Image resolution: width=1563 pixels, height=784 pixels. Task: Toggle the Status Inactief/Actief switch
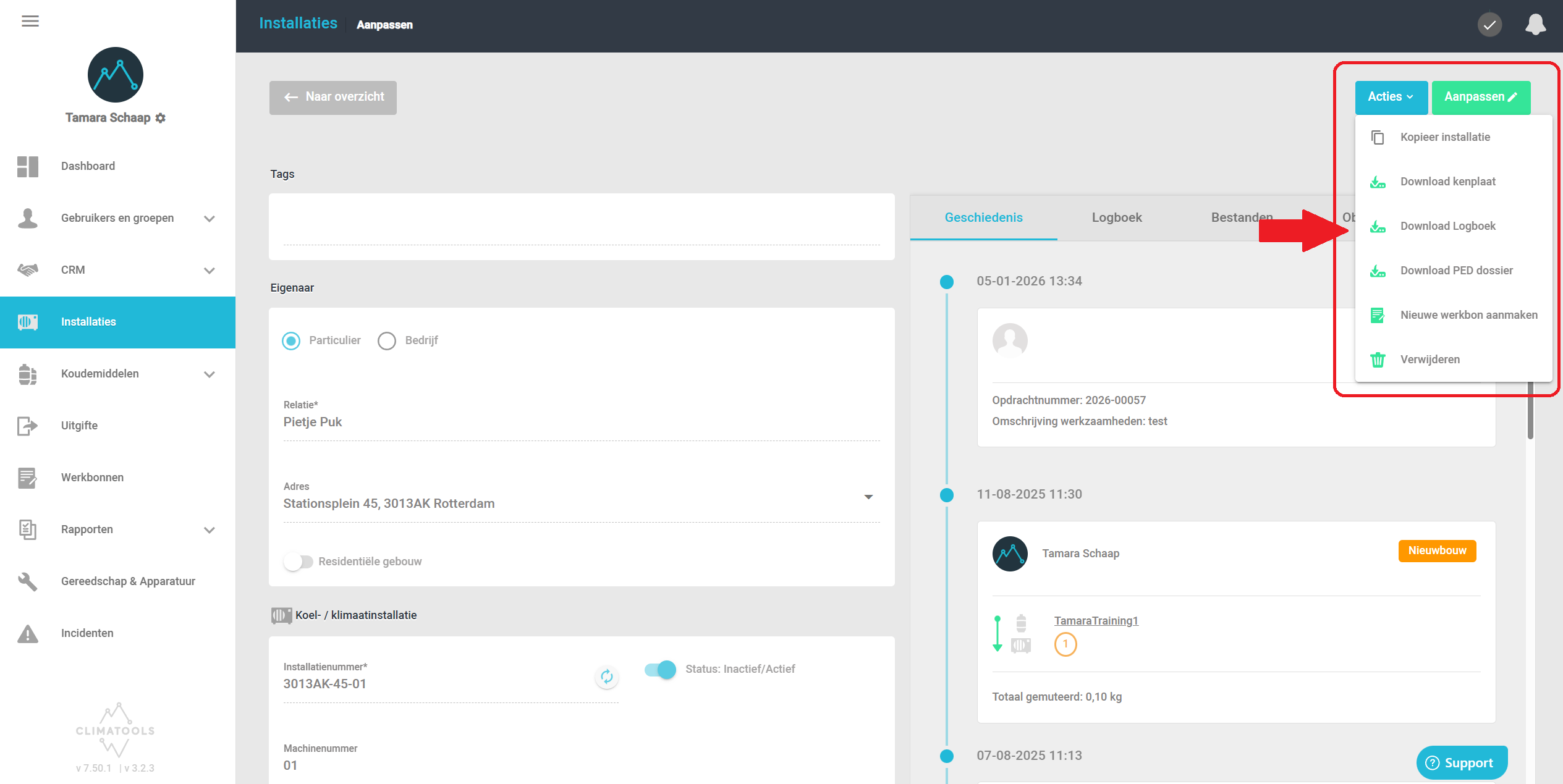pos(660,669)
